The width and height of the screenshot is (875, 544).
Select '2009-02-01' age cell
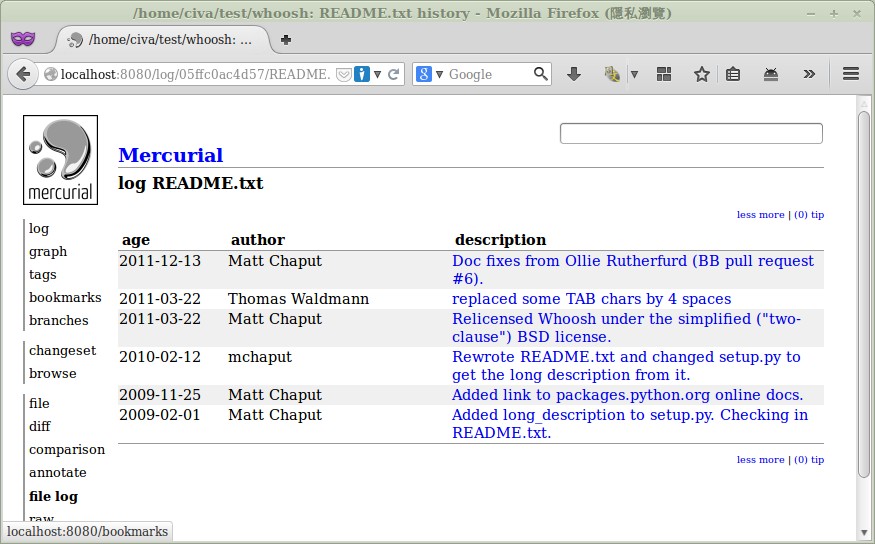tap(160, 415)
